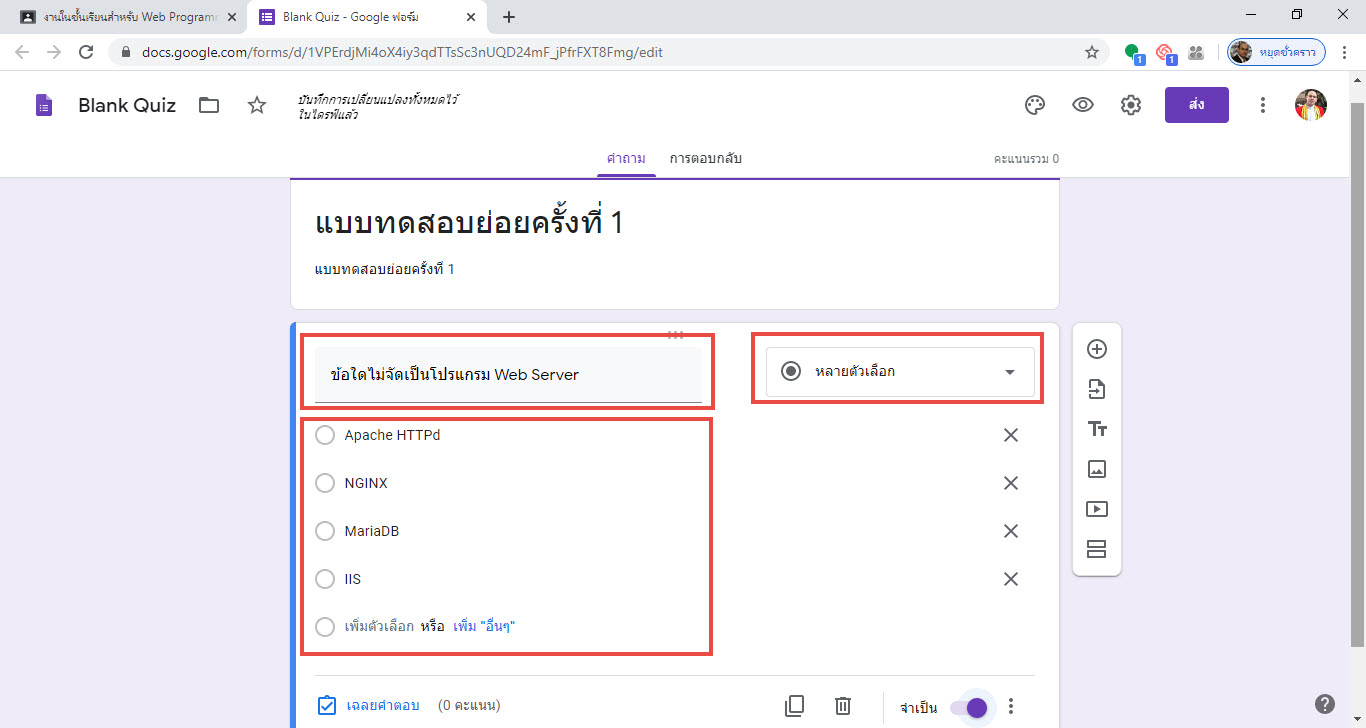The width and height of the screenshot is (1366, 728).
Task: Open เฉลยคำตอบ answer key
Action: click(x=368, y=706)
